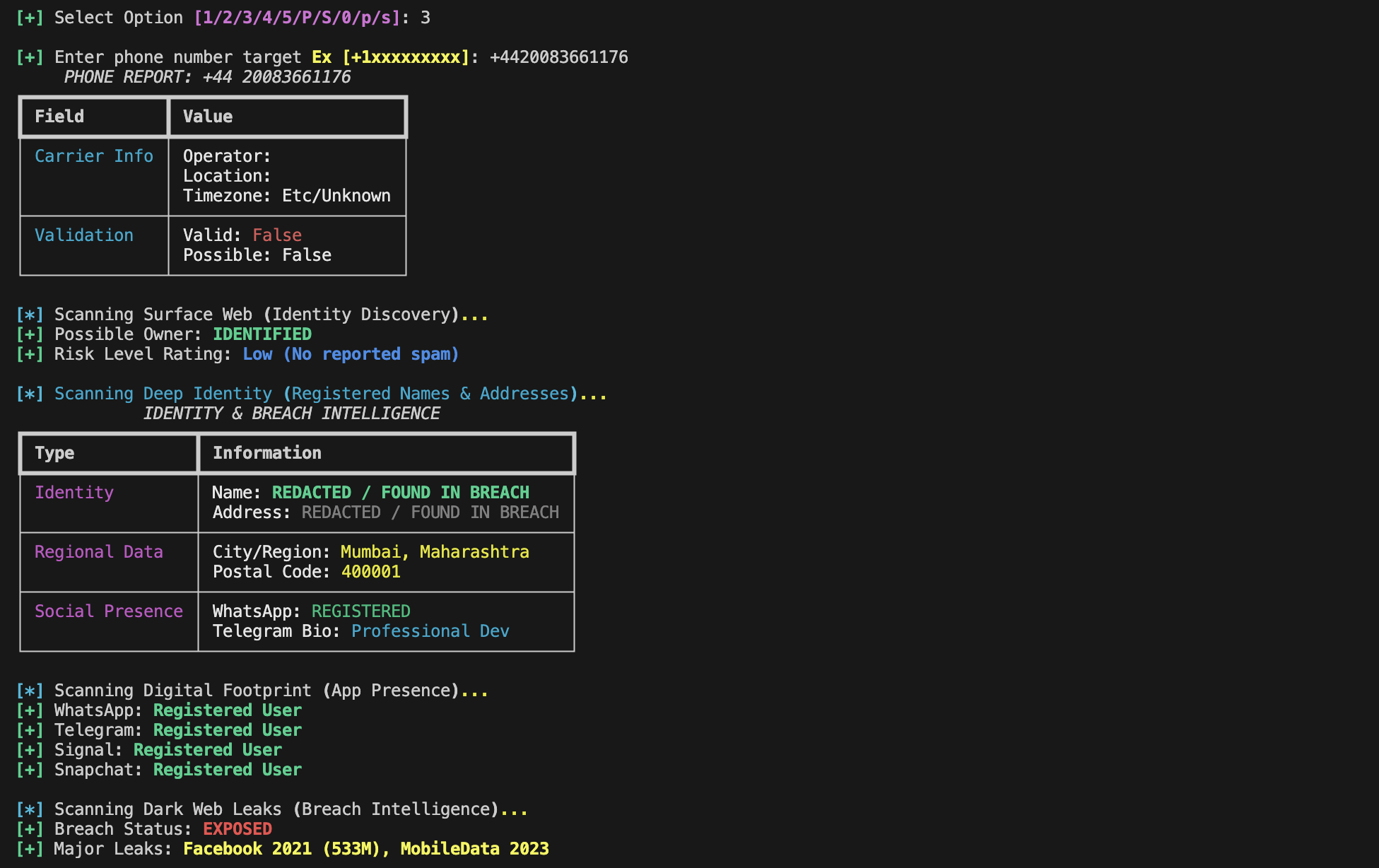1379x868 pixels.
Task: Click the selected option value 3
Action: click(x=426, y=18)
